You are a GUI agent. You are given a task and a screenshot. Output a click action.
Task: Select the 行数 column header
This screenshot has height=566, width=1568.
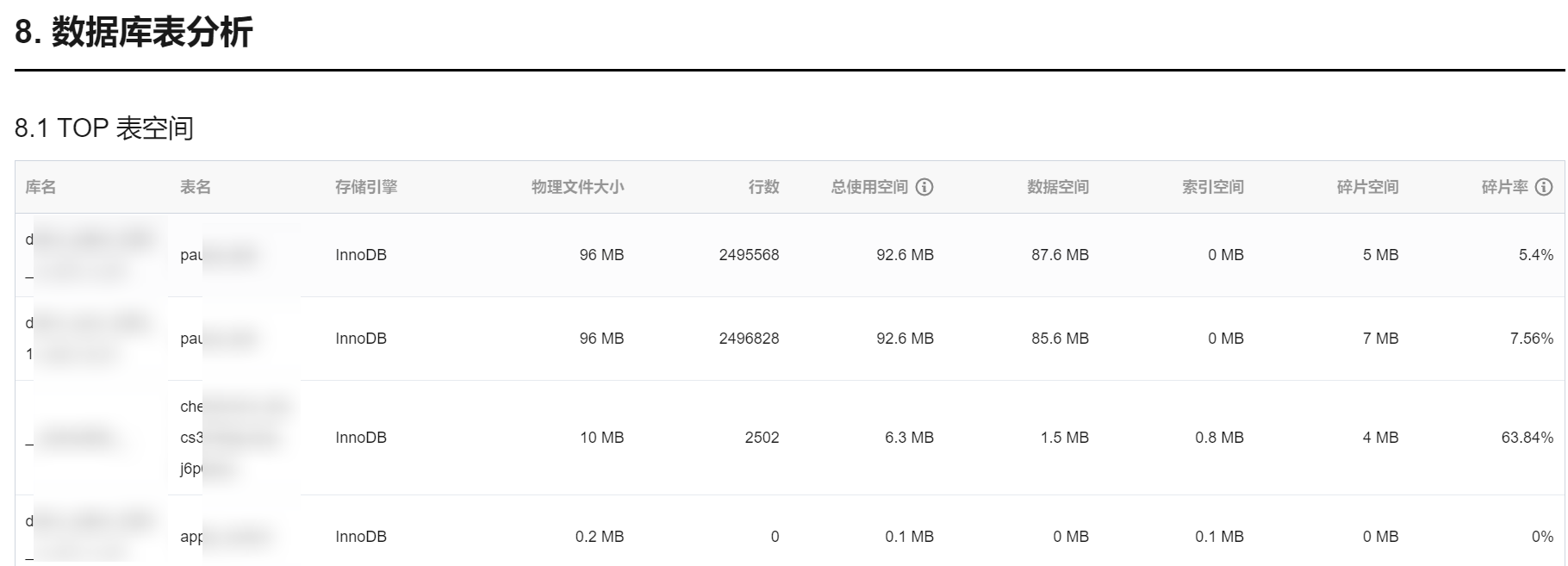[x=763, y=187]
